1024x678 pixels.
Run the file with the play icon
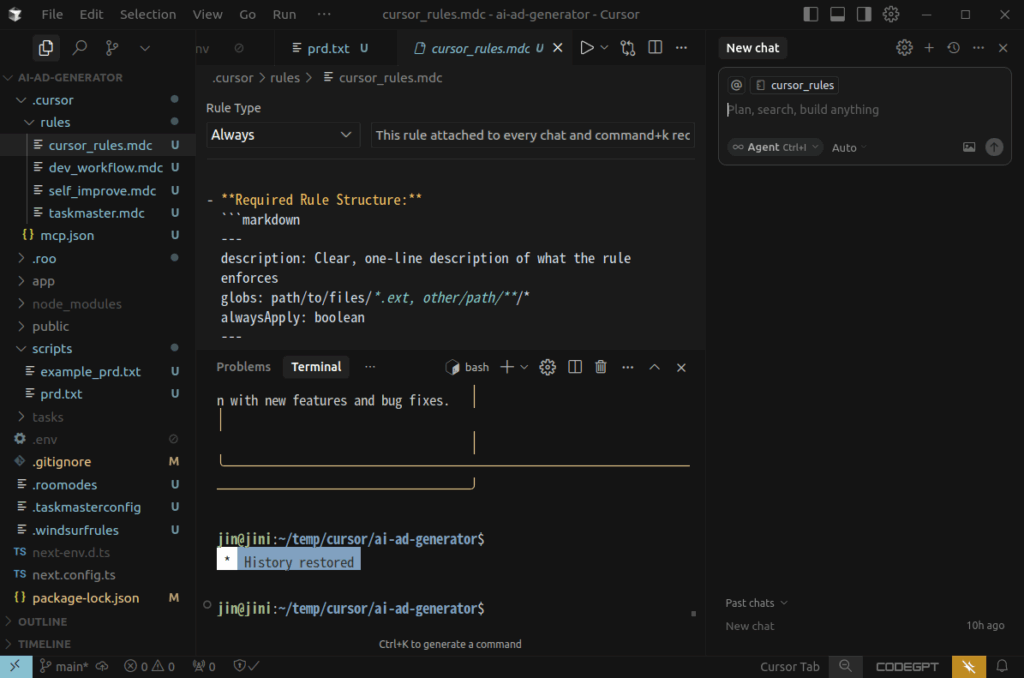click(586, 48)
